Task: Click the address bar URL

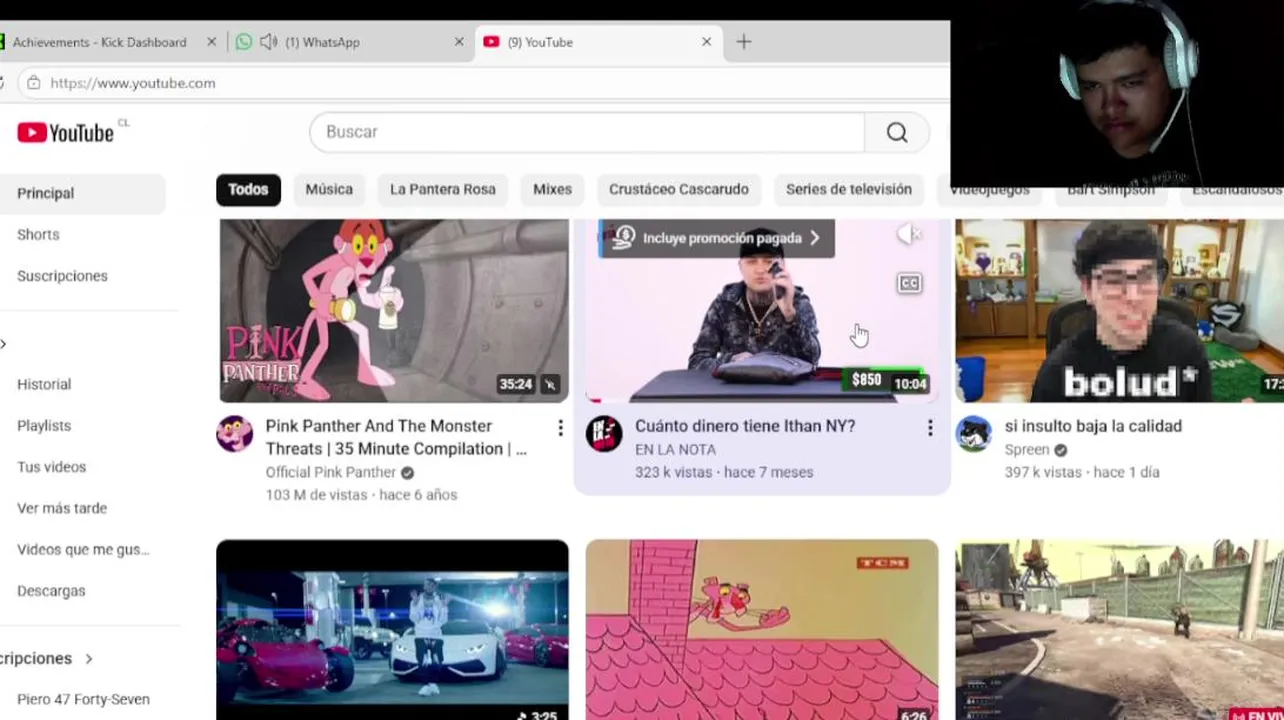Action: coord(133,83)
